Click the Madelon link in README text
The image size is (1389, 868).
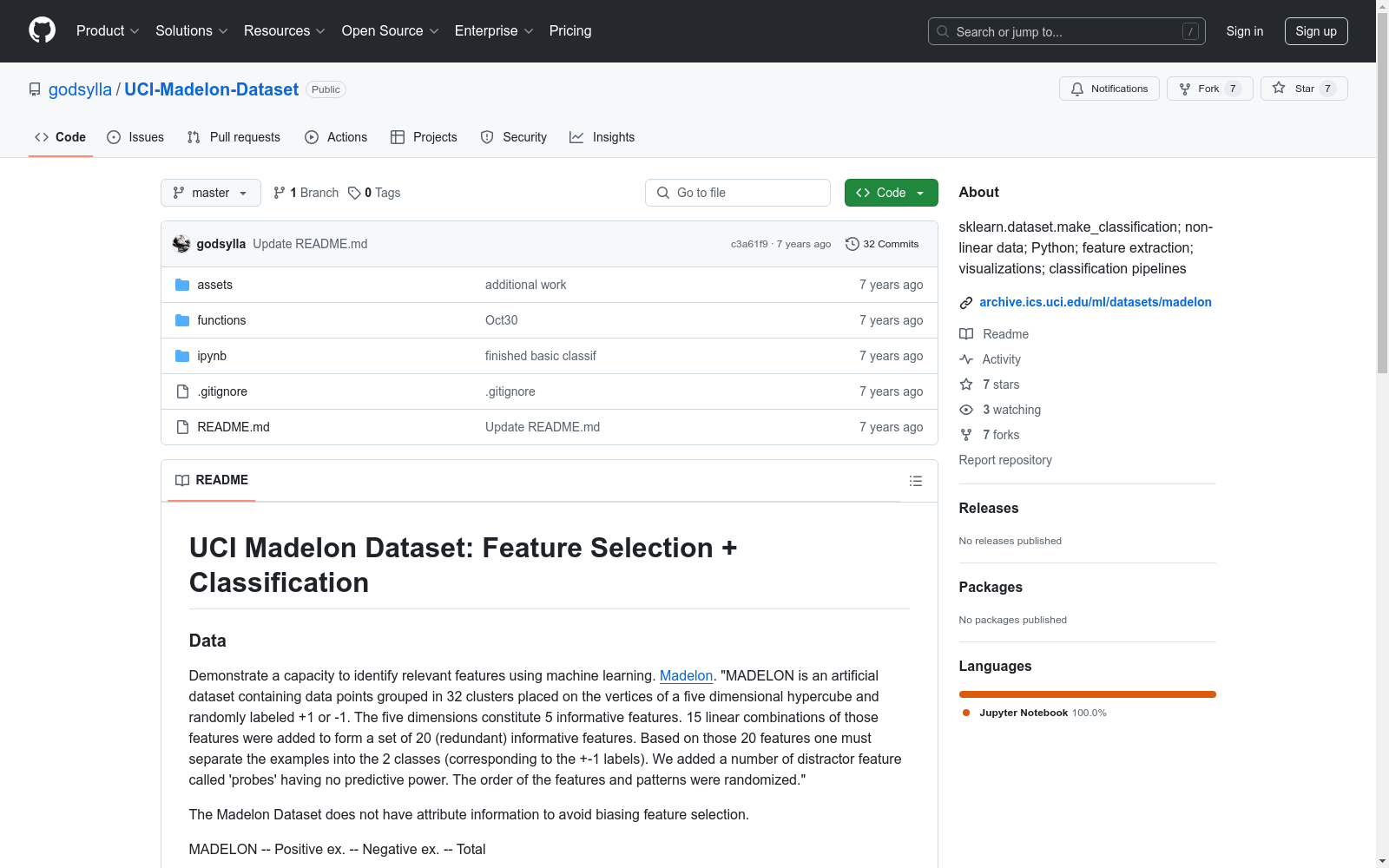[x=686, y=675]
